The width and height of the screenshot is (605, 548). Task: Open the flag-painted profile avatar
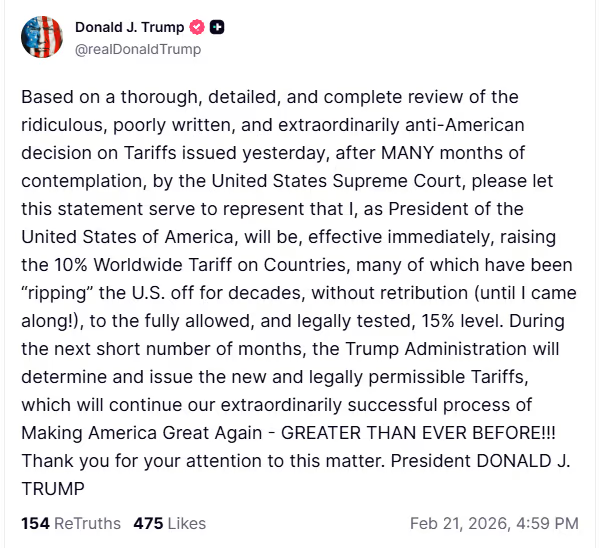pyautogui.click(x=42, y=37)
